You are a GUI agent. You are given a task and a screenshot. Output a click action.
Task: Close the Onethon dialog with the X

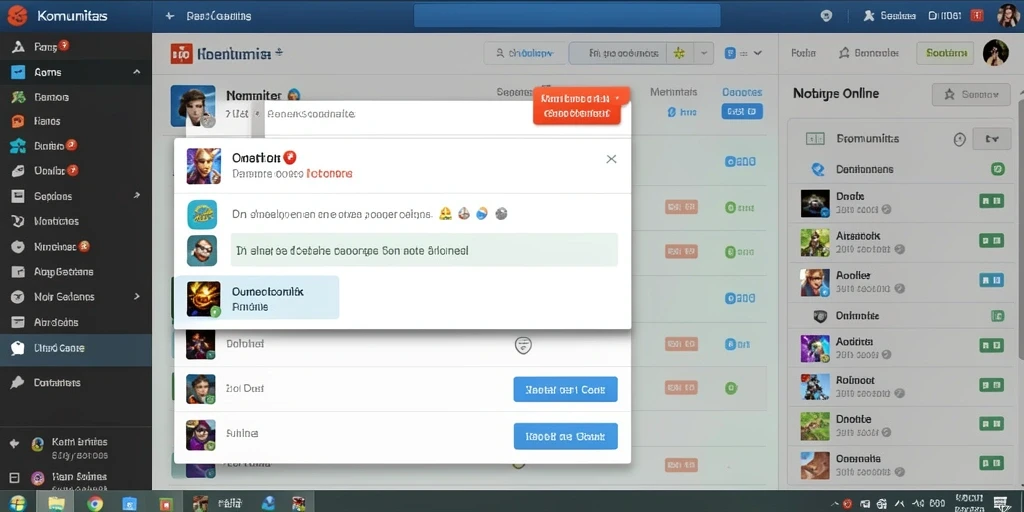[x=611, y=159]
